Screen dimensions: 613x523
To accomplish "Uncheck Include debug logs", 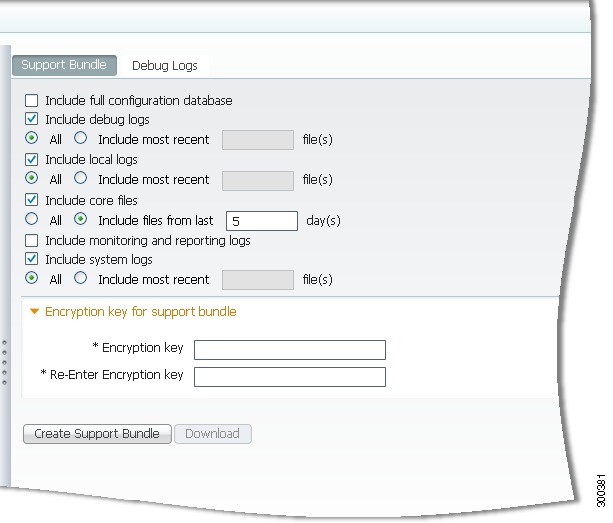I will pos(31,119).
